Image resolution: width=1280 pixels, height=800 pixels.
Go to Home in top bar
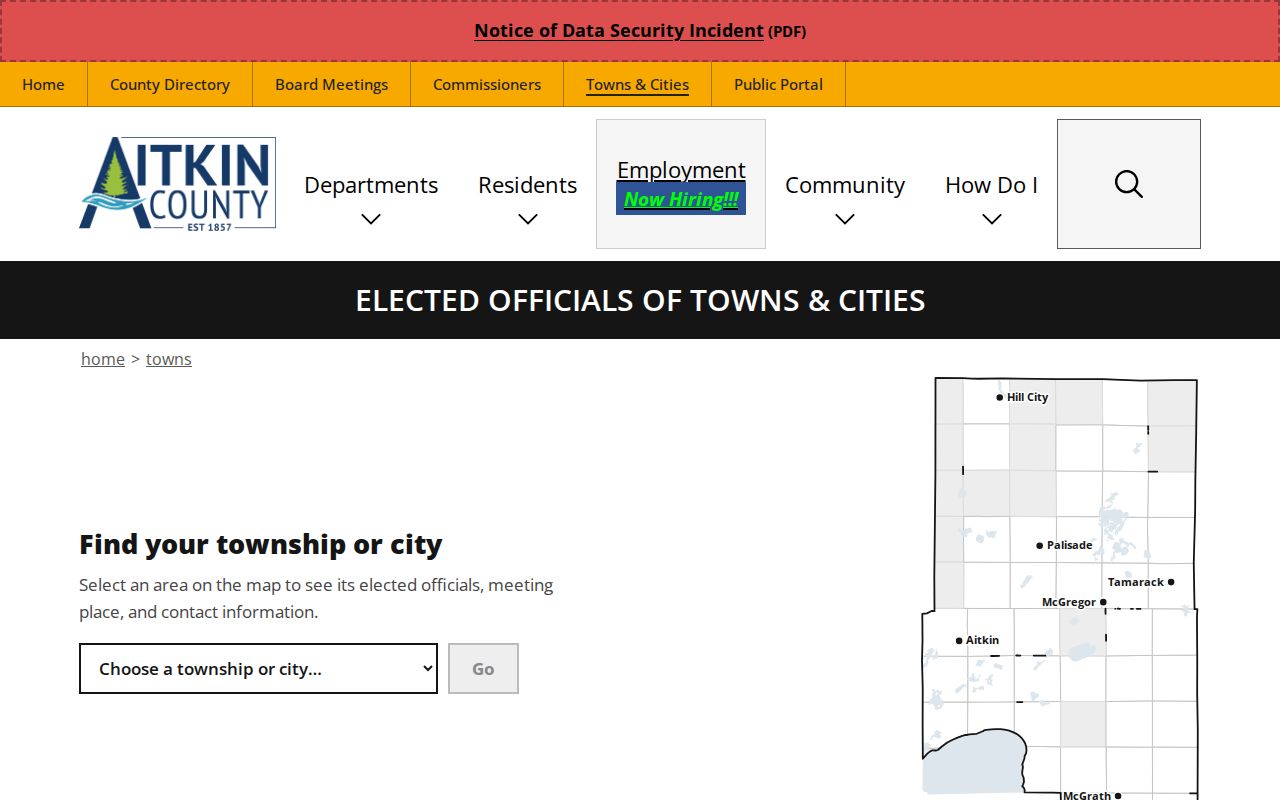pos(43,84)
